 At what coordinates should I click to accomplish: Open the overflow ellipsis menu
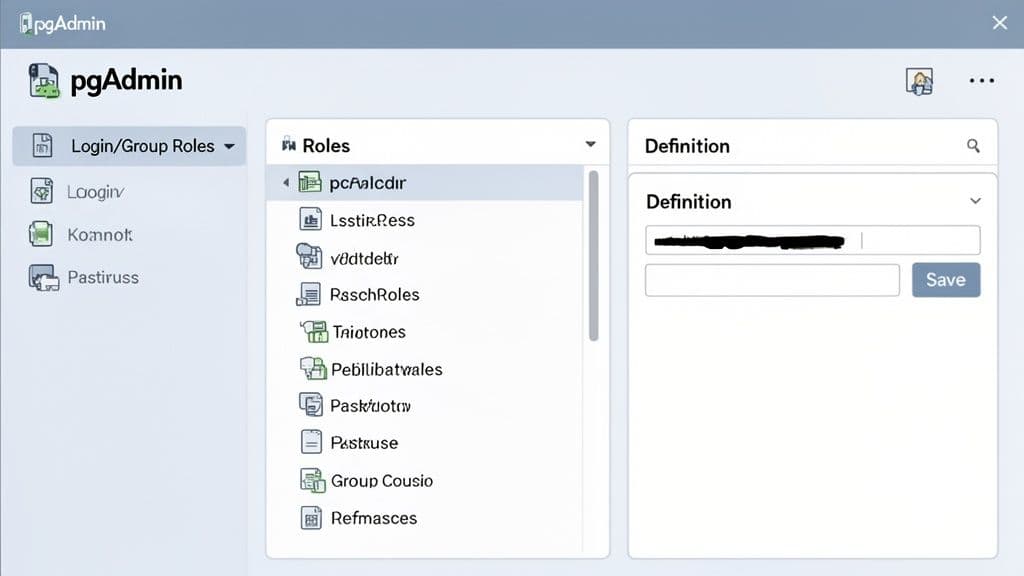tap(981, 80)
